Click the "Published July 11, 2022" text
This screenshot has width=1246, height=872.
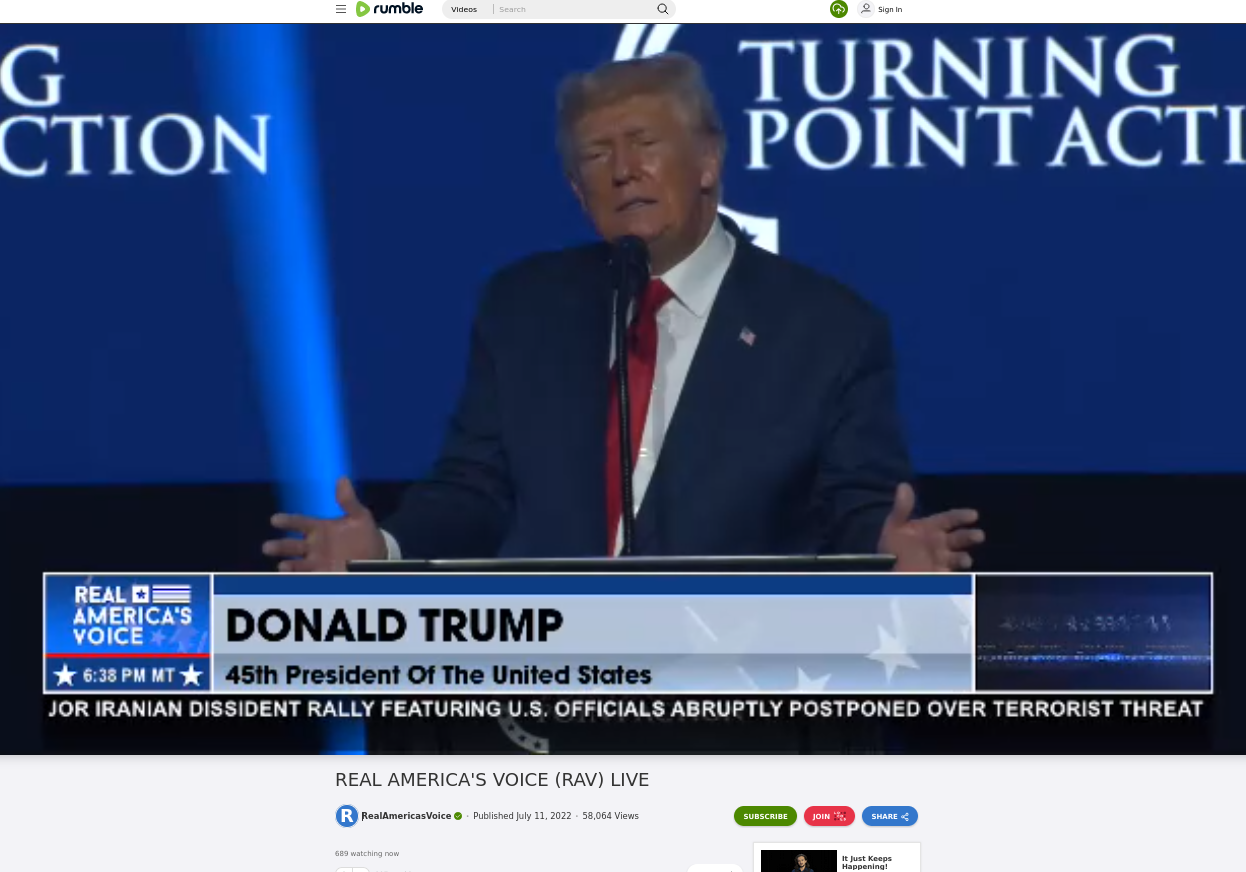click(x=522, y=816)
